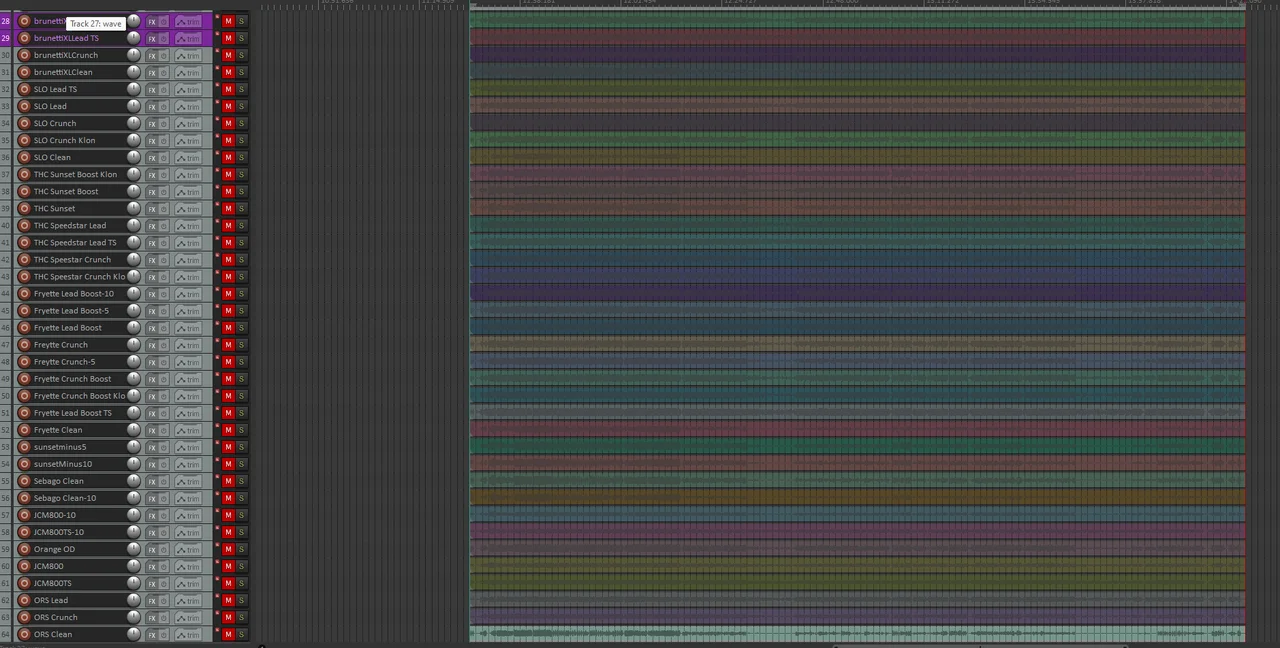
Task: Toggle mute on THC Speedstar Lead
Action: (x=228, y=225)
